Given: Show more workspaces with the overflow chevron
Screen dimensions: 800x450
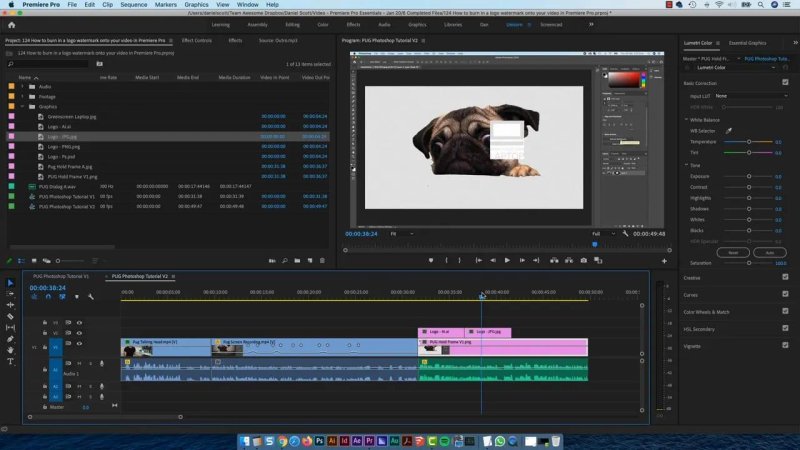Looking at the screenshot, I should 591,24.
